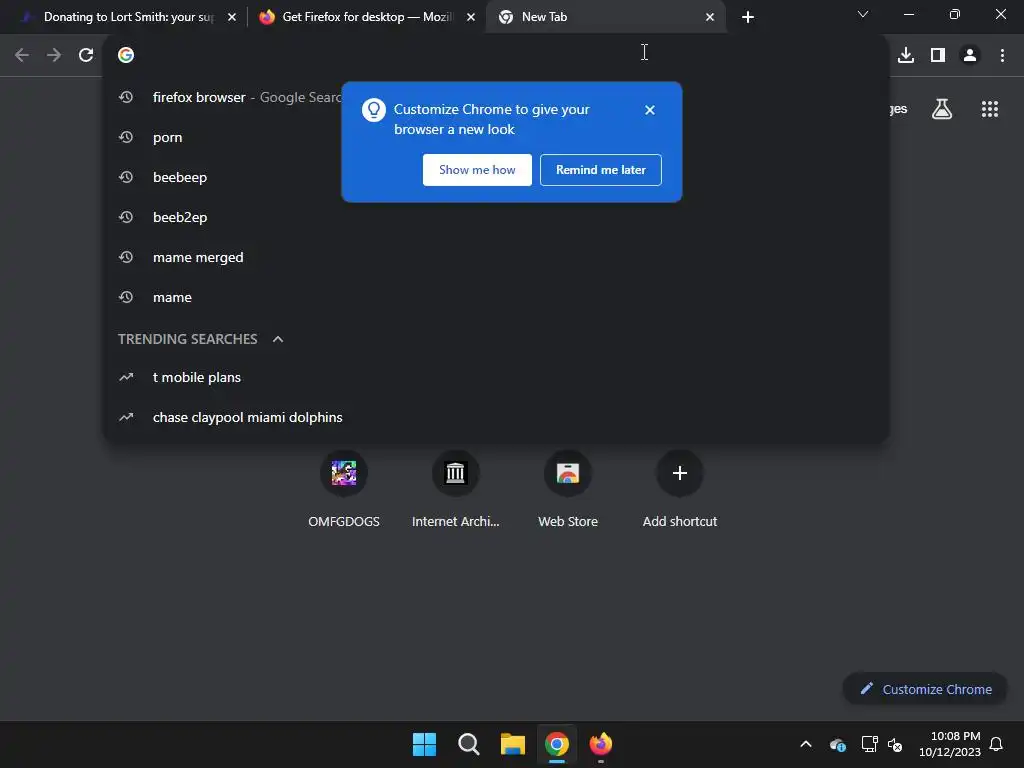Select trending 'chase claypool miami dolphins'

point(496,417)
